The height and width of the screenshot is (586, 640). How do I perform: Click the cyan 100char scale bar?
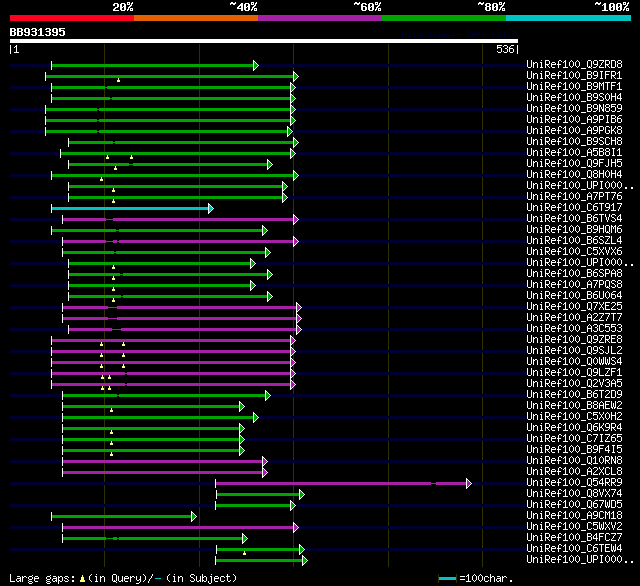(x=447, y=578)
